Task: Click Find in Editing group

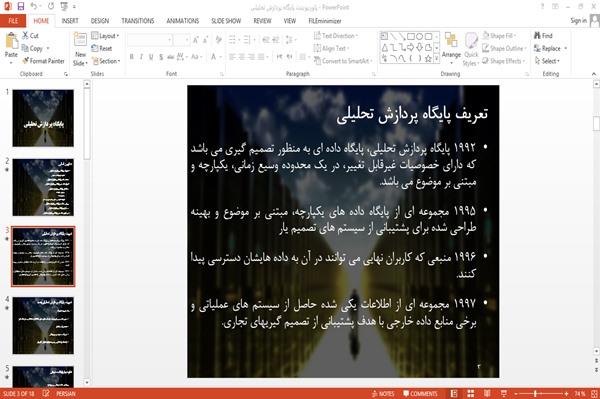Action: [x=543, y=36]
